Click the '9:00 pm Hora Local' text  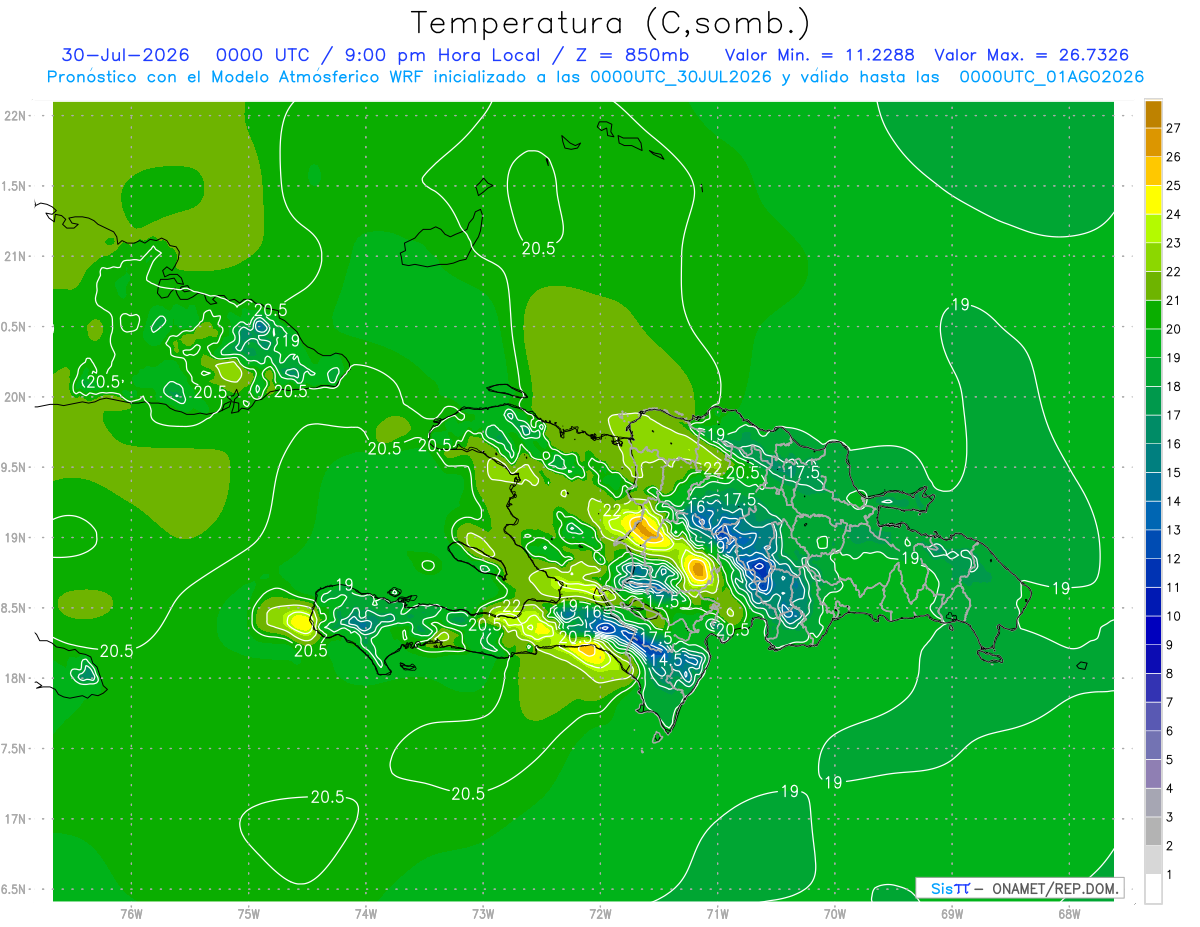[442, 55]
